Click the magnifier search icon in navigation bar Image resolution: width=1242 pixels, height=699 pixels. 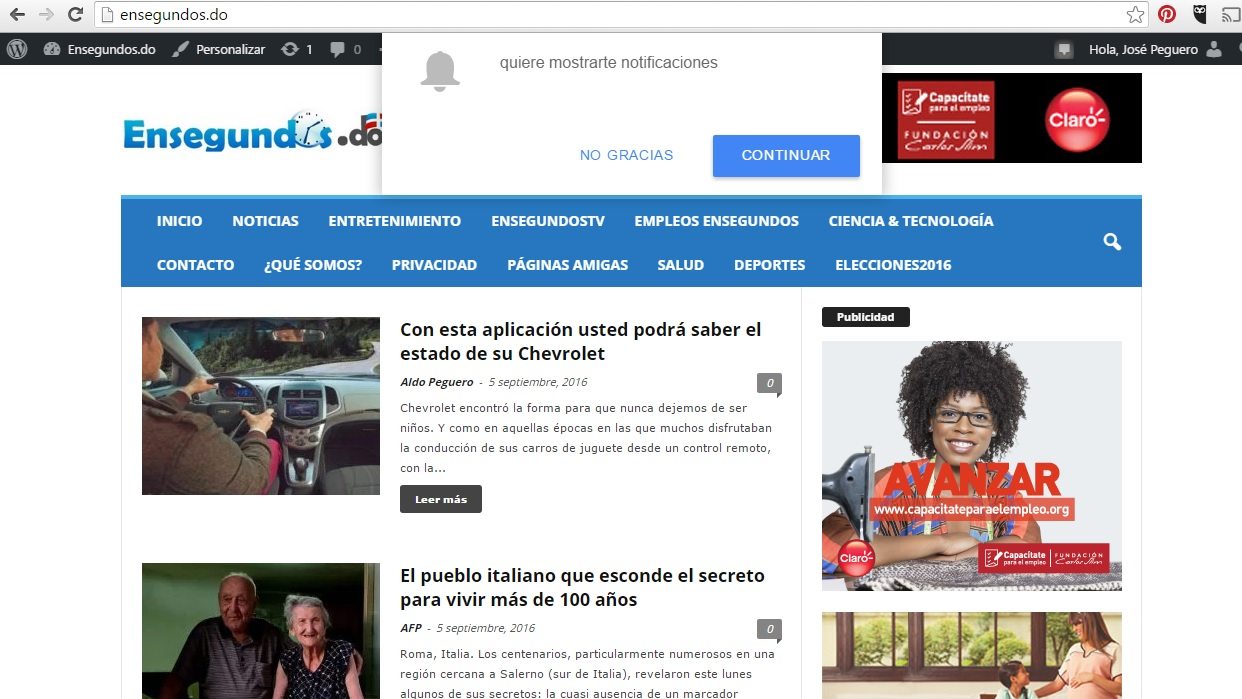tap(1112, 242)
